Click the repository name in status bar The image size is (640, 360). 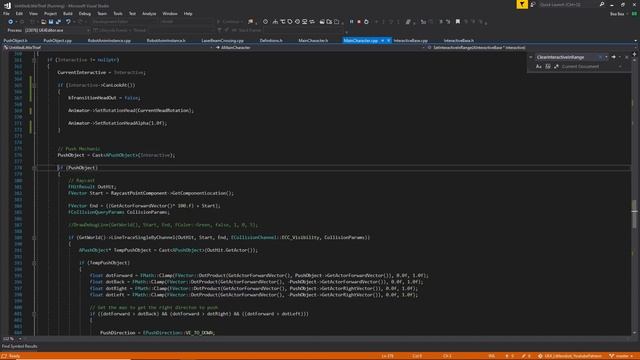click(x=569, y=356)
